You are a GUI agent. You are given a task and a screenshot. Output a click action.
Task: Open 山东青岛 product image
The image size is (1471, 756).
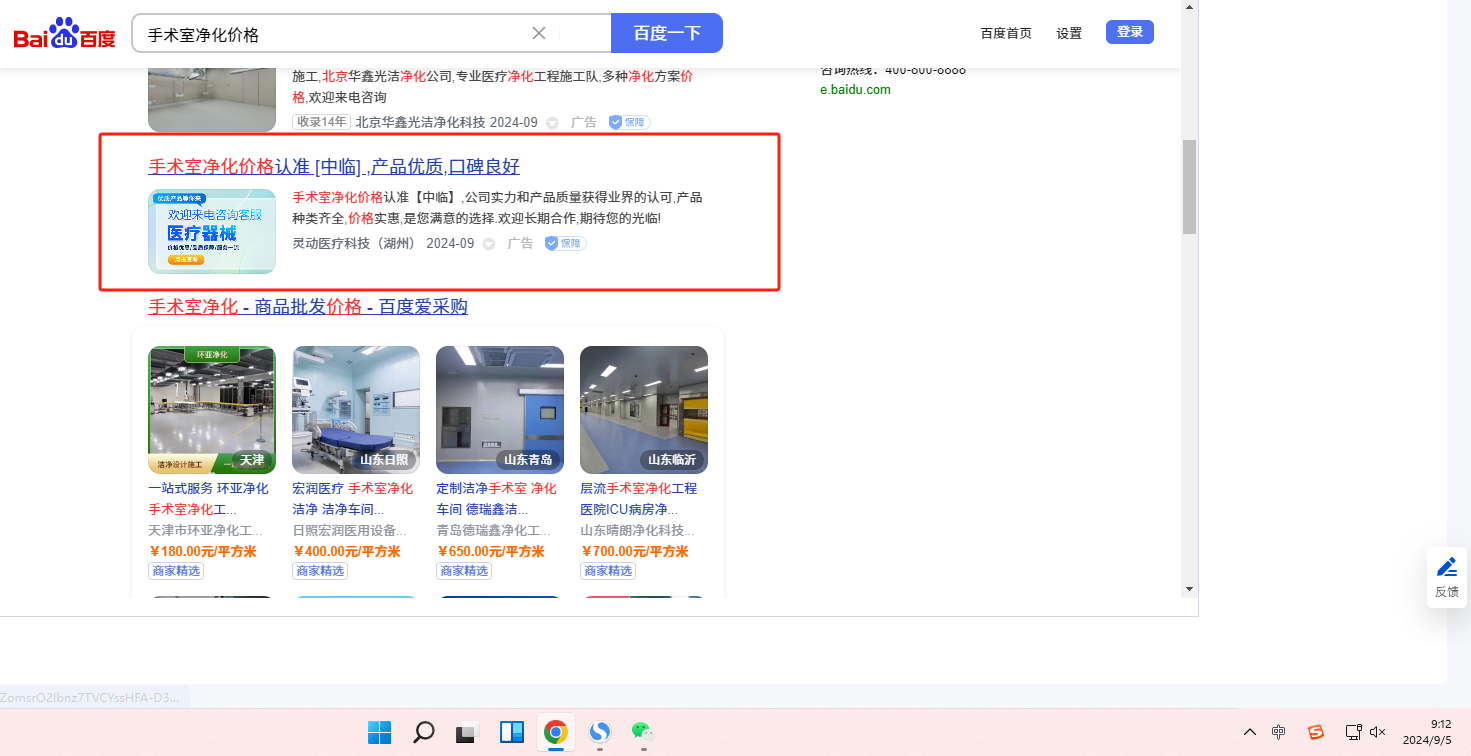(500, 410)
